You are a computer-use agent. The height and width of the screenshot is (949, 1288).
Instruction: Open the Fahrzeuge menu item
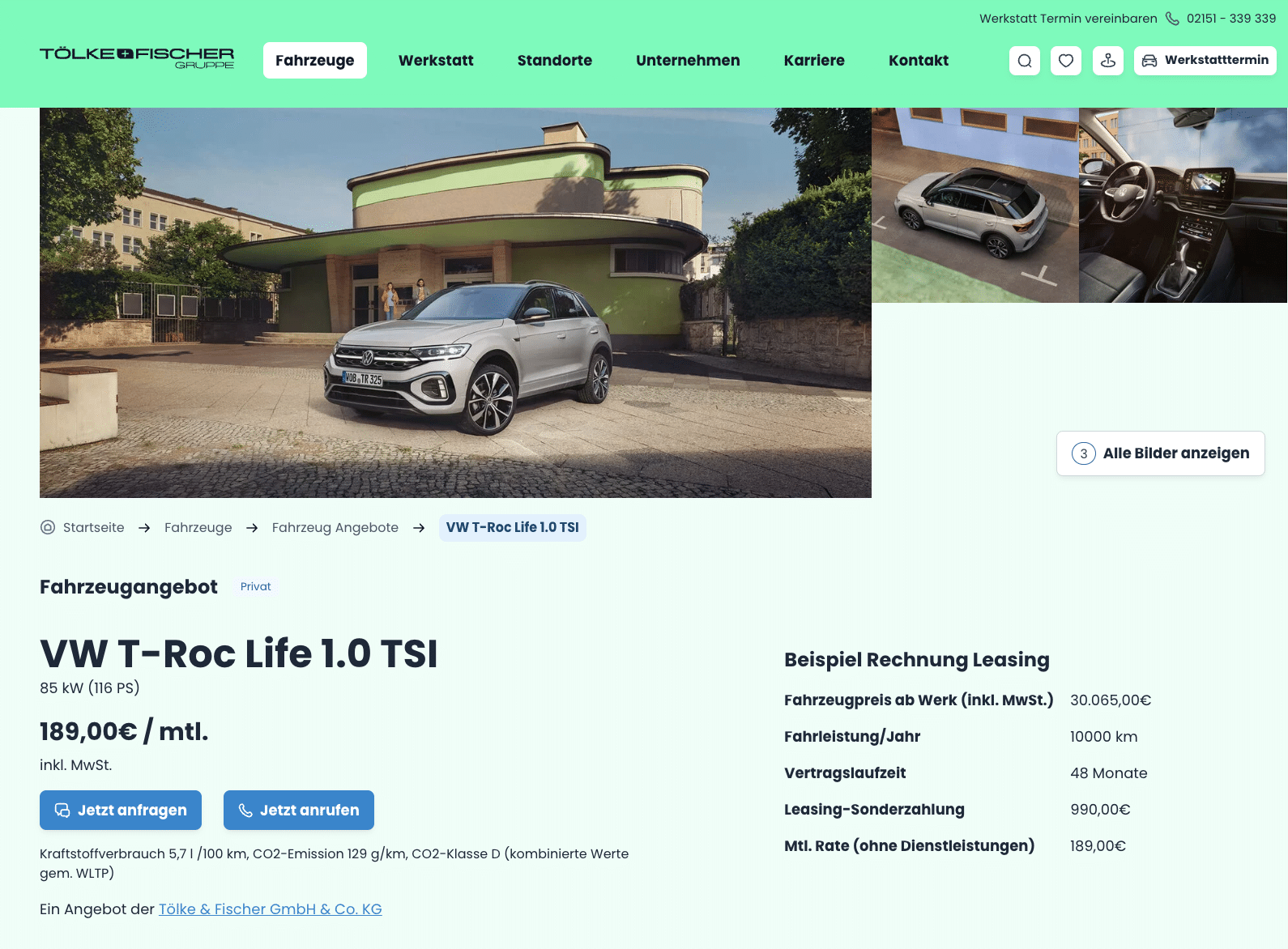click(x=315, y=61)
